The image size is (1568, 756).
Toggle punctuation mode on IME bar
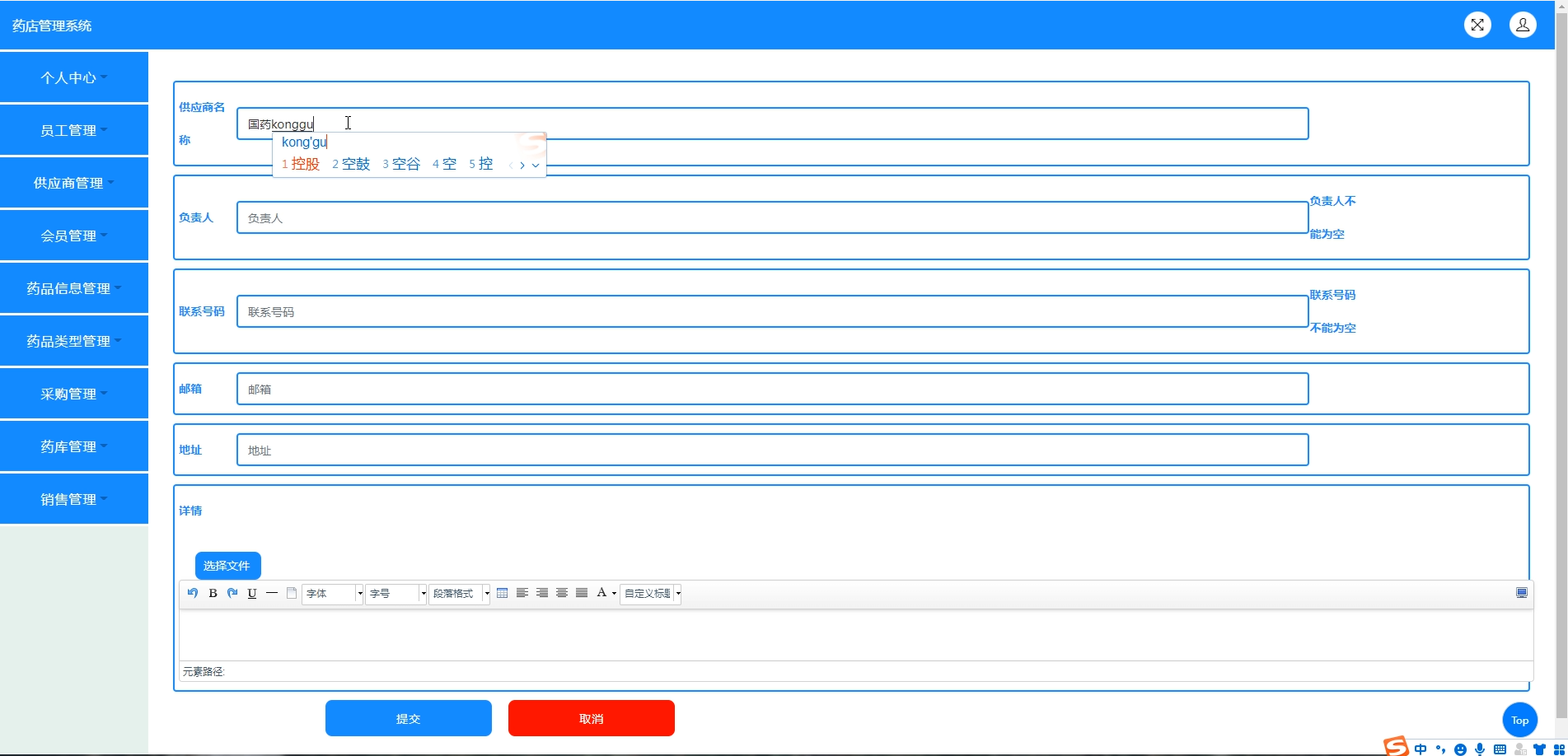pyautogui.click(x=1440, y=749)
